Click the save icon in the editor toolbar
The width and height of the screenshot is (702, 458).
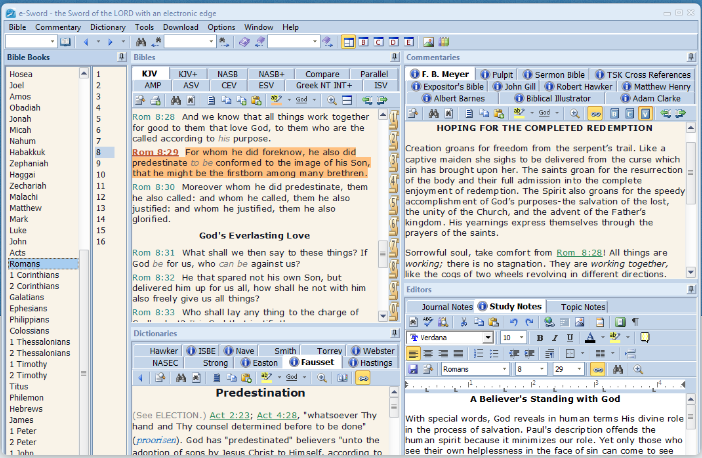click(x=412, y=369)
